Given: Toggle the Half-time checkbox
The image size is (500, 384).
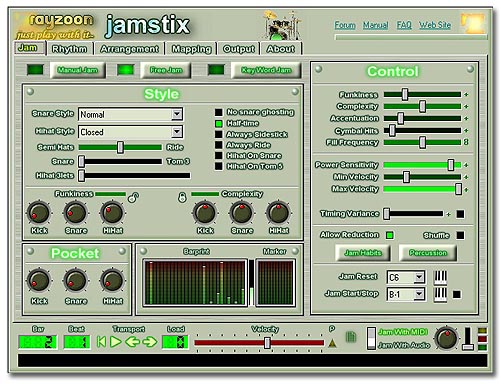Looking at the screenshot, I should pyautogui.click(x=218, y=124).
